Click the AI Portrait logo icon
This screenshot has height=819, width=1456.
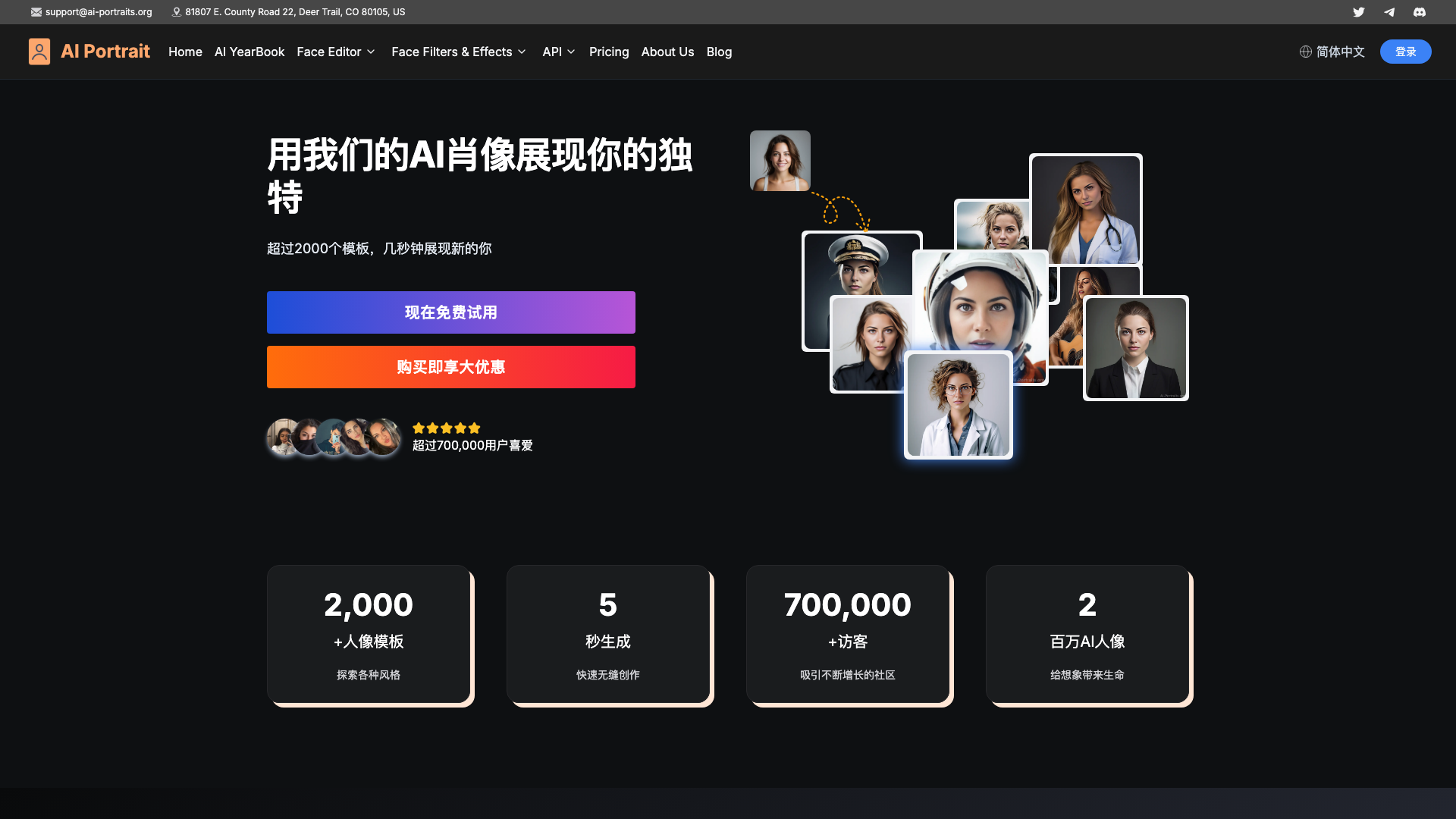(x=39, y=52)
